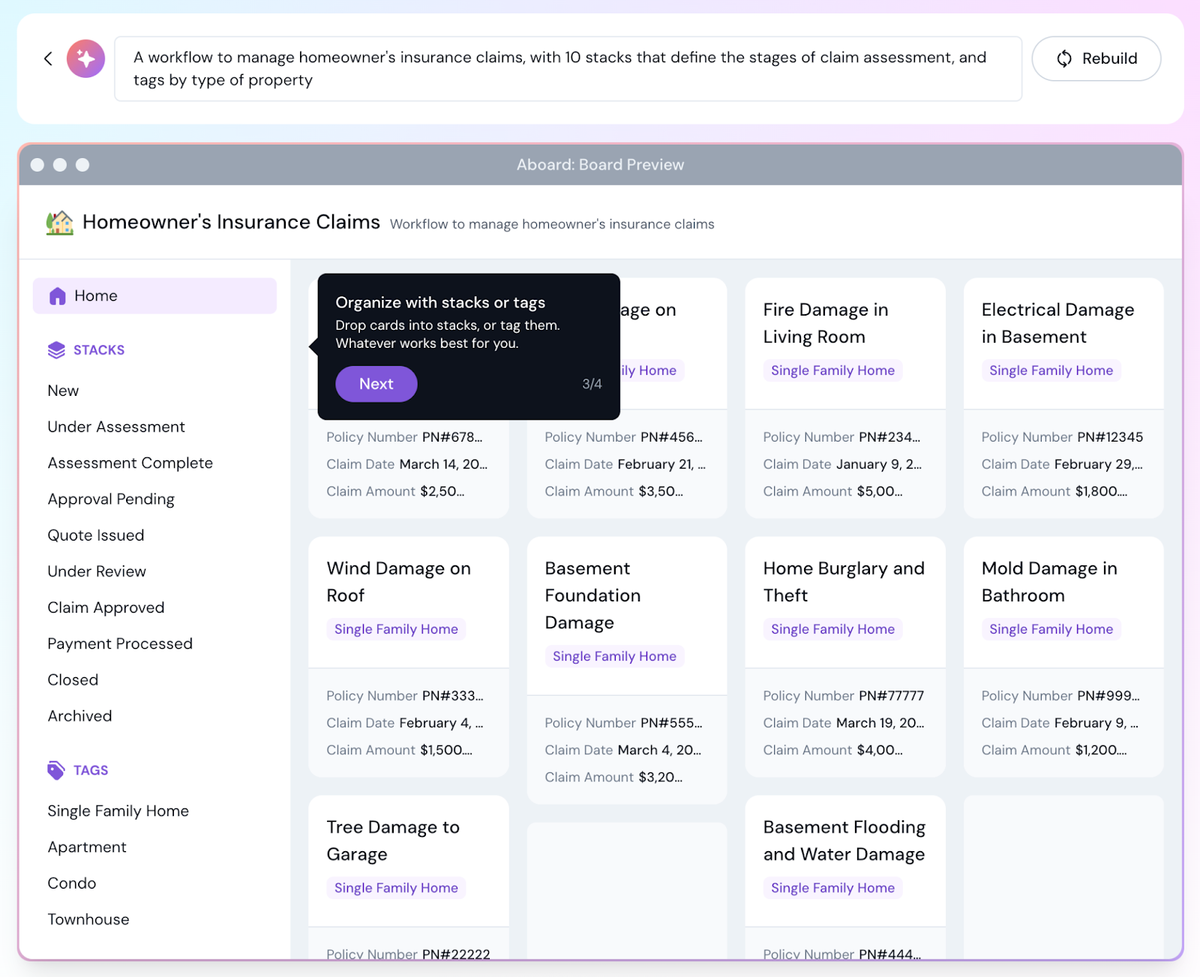Select the Approval Pending stack
Screen dimensions: 1200x977
[111, 499]
